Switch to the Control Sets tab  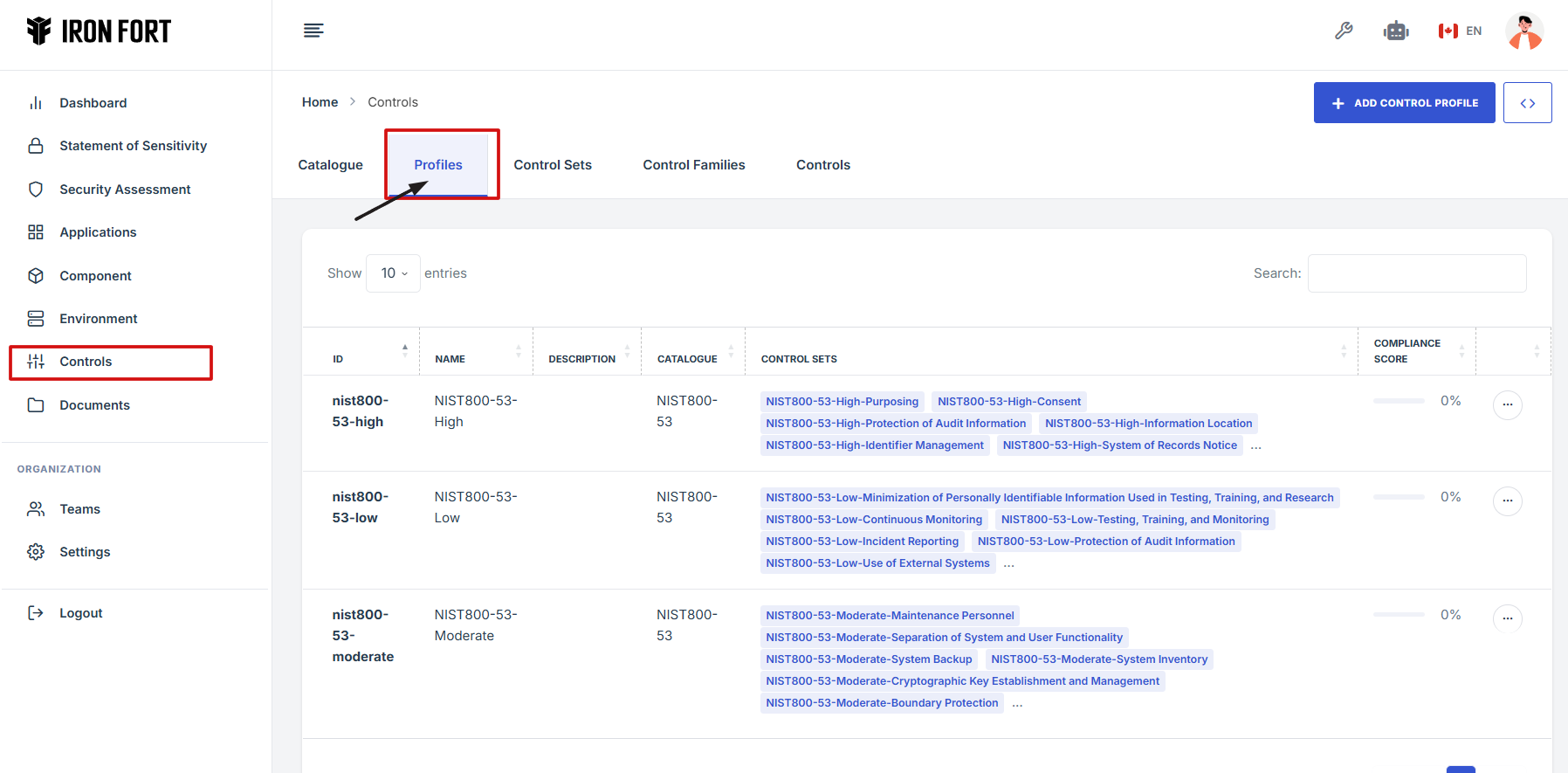click(x=553, y=165)
